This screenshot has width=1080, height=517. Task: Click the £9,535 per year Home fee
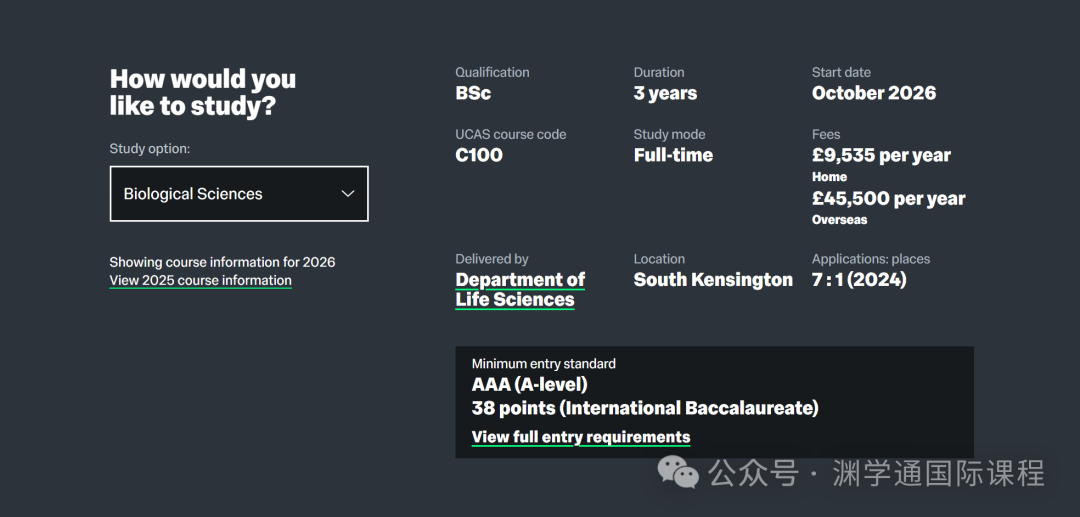(x=881, y=156)
